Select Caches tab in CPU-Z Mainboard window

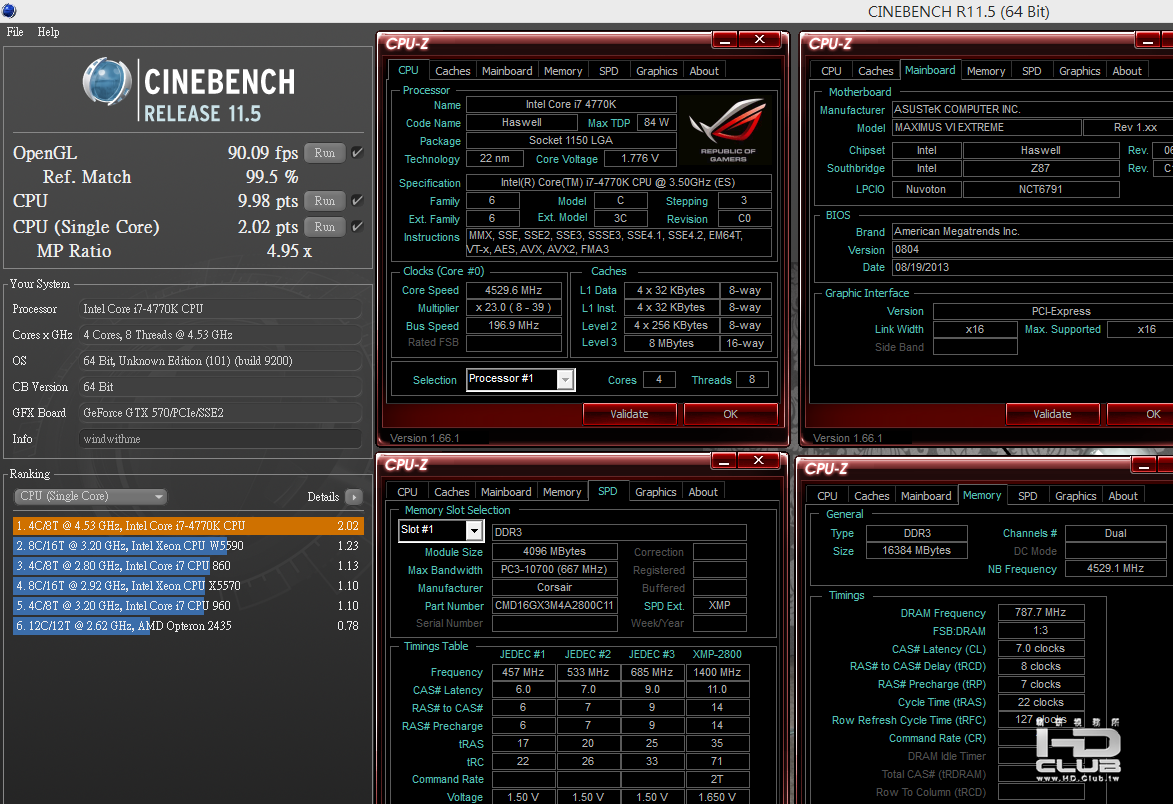[x=875, y=71]
